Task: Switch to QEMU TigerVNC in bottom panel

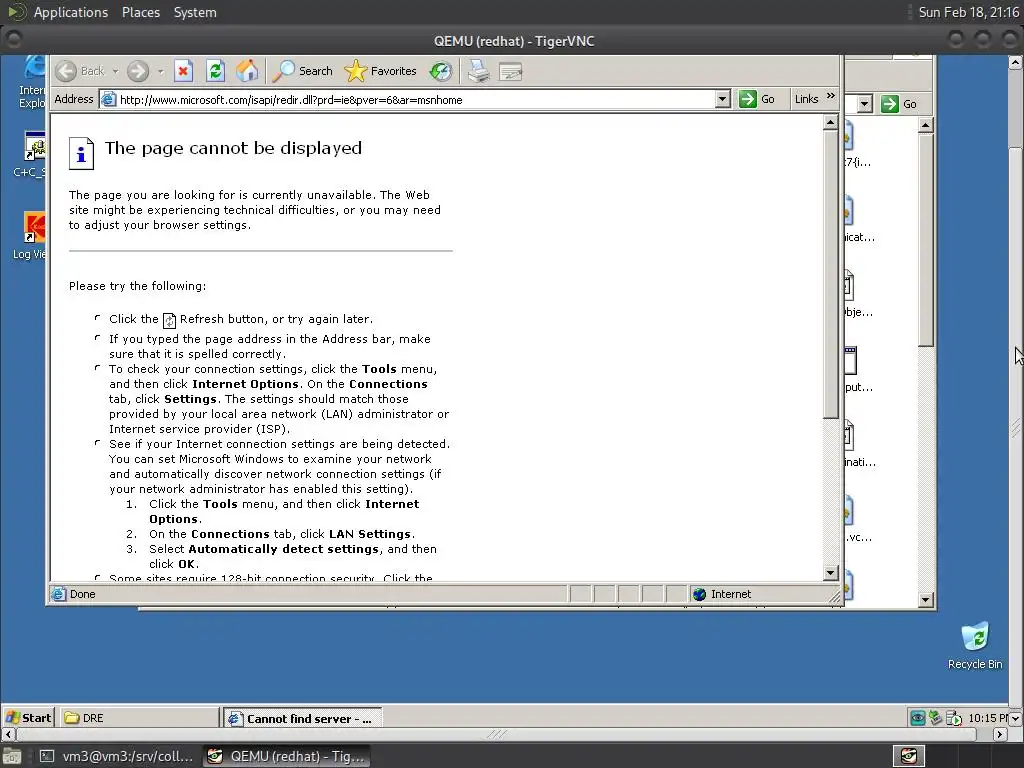Action: coord(286,756)
